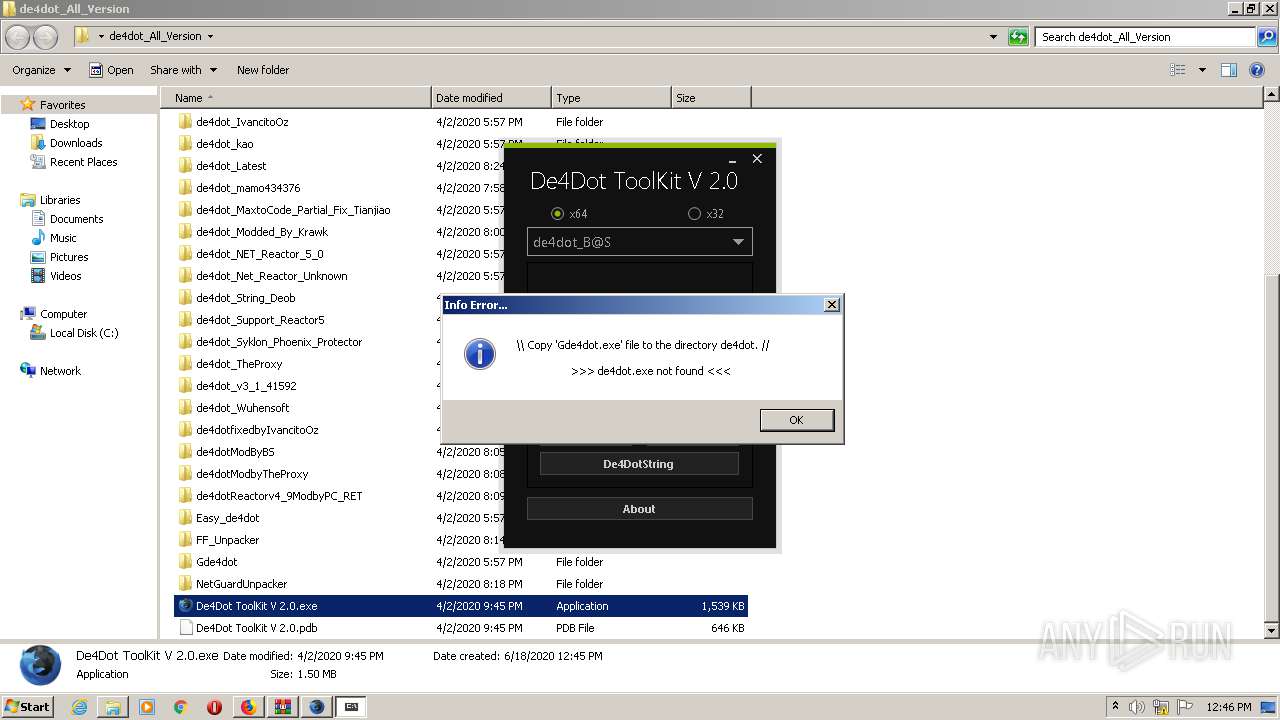Viewport: 1280px width, 720px height.
Task: Open Internet Explorer from taskbar
Action: pos(79,707)
